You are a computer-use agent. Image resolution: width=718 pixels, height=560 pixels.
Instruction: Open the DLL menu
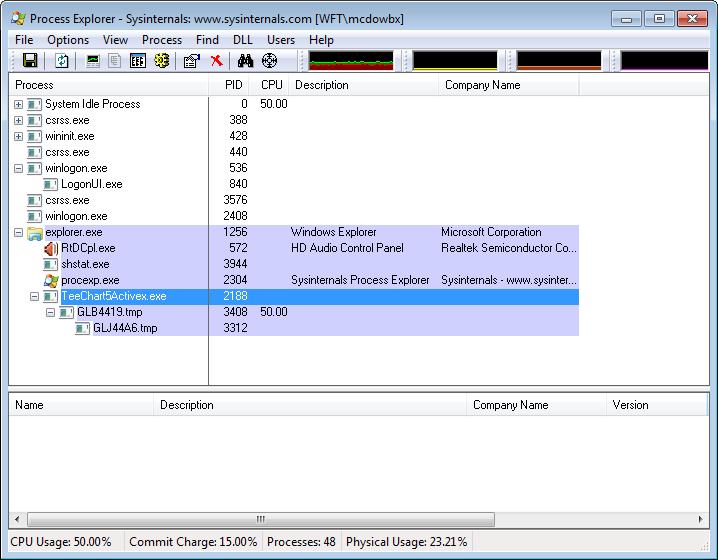[242, 40]
